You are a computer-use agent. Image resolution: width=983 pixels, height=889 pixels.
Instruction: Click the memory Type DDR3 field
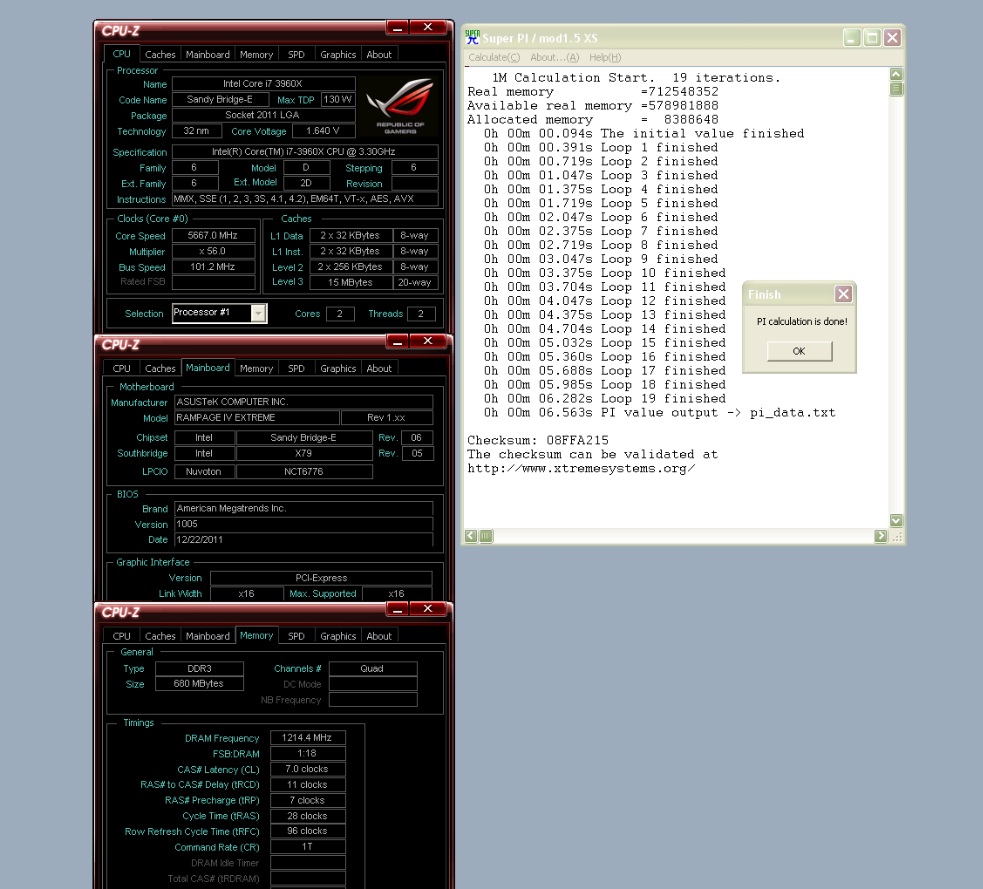click(x=199, y=669)
